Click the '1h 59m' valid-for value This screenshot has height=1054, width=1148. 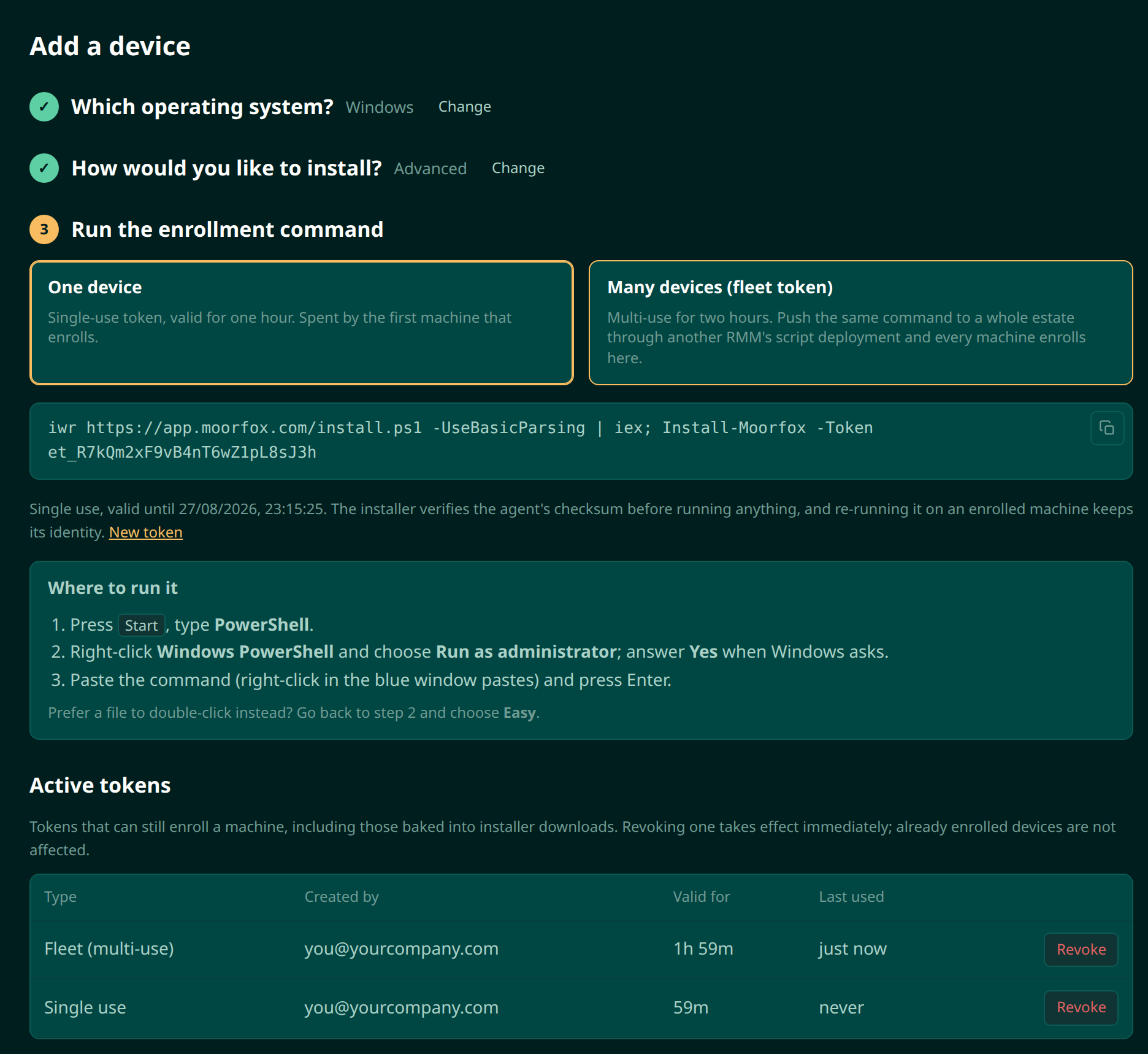coord(703,948)
